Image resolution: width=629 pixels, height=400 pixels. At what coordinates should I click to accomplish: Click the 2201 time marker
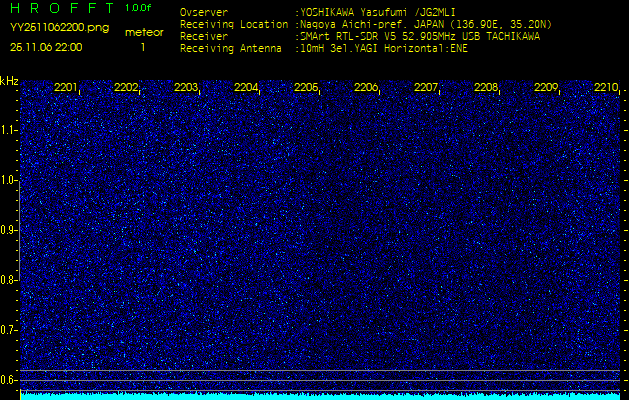click(x=66, y=88)
